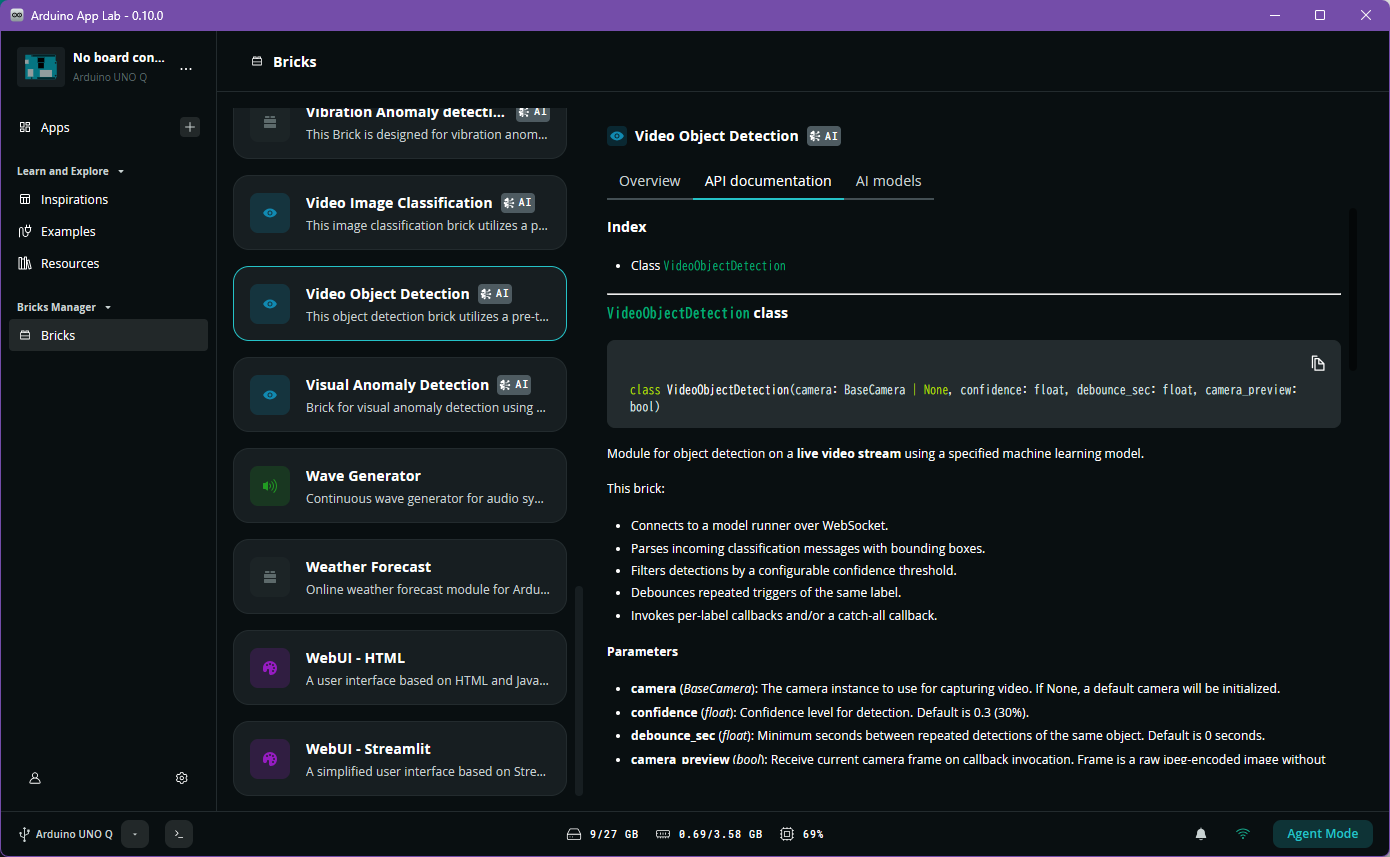Viewport: 1390px width, 857px height.
Task: Switch to the Overview tab
Action: click(x=650, y=181)
